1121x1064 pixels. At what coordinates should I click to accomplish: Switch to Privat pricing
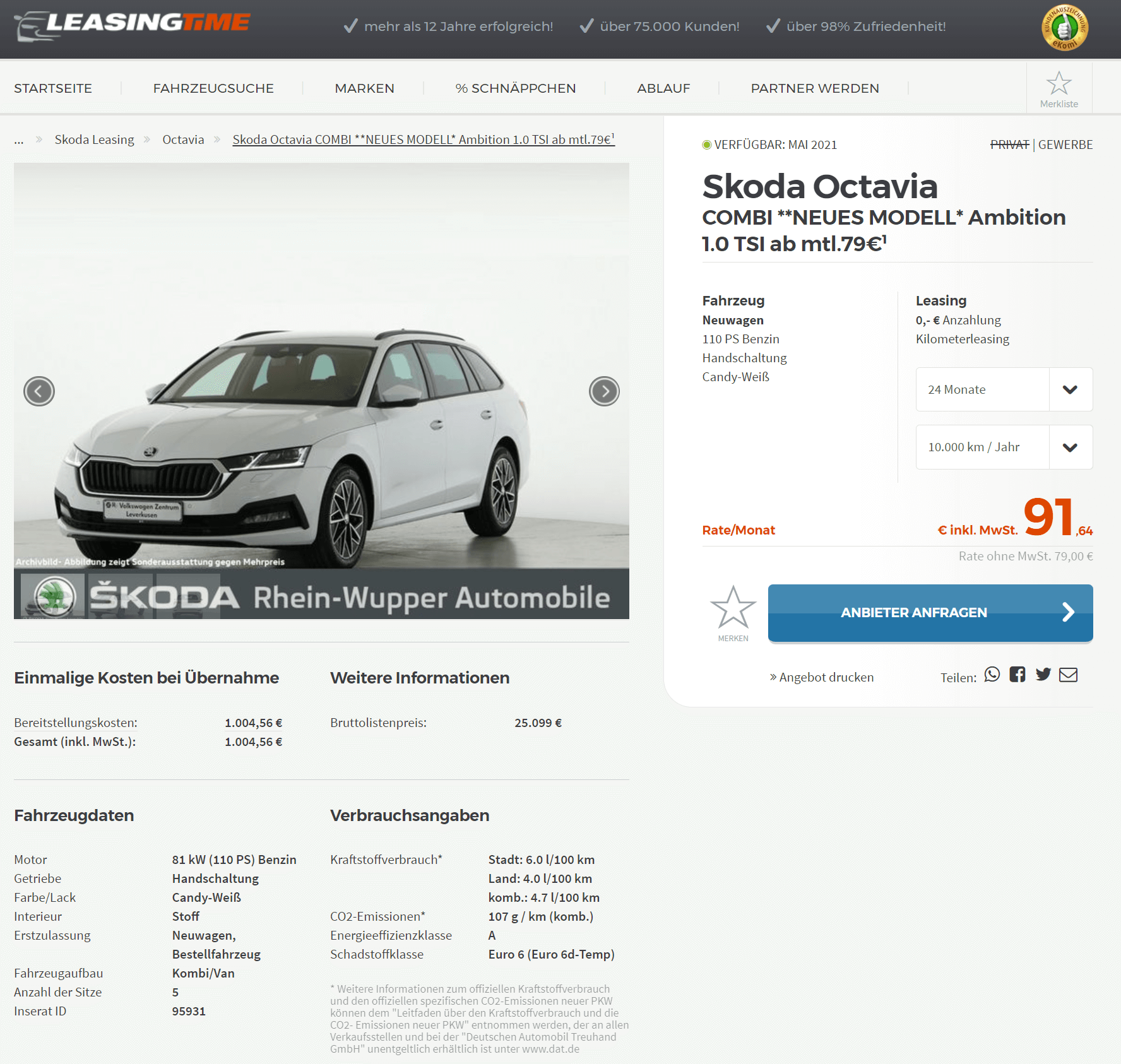(x=1009, y=145)
